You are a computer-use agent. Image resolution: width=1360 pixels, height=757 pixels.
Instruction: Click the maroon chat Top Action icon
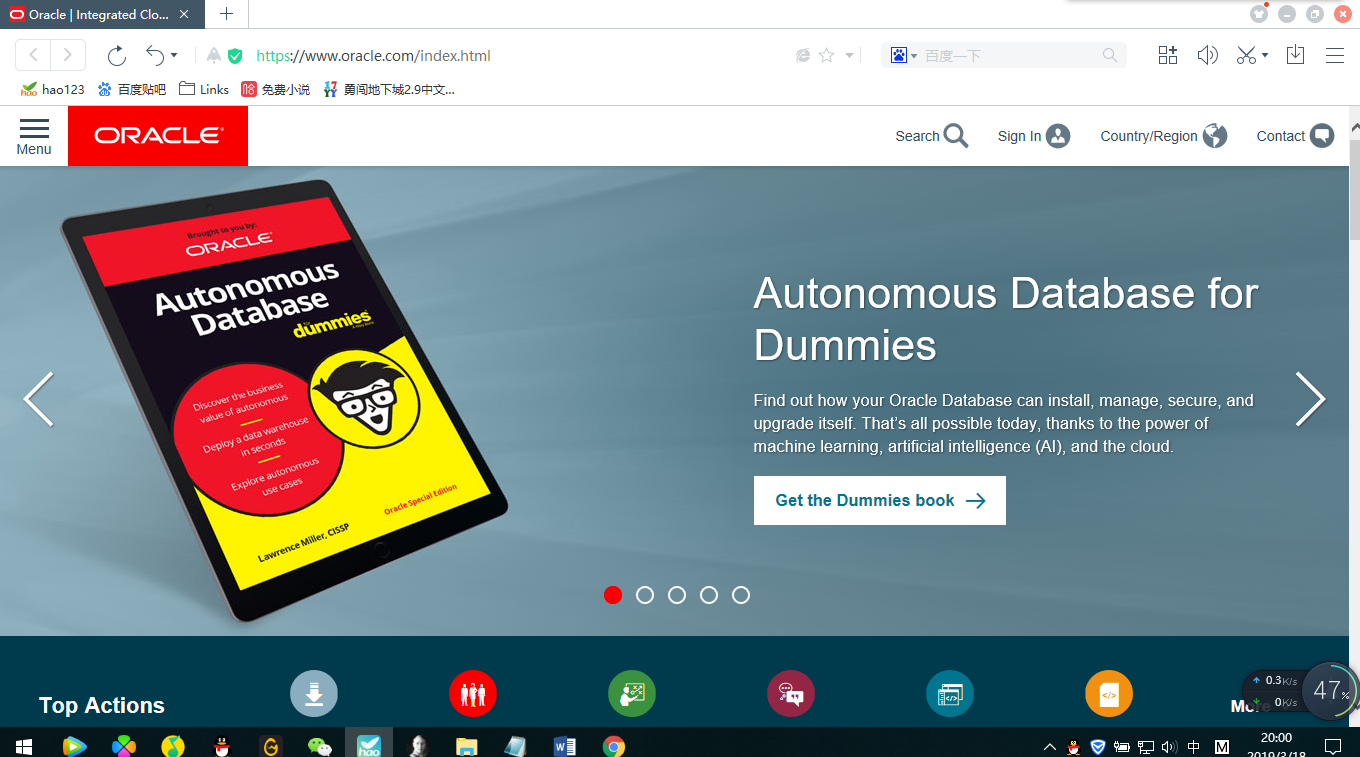pyautogui.click(x=791, y=693)
